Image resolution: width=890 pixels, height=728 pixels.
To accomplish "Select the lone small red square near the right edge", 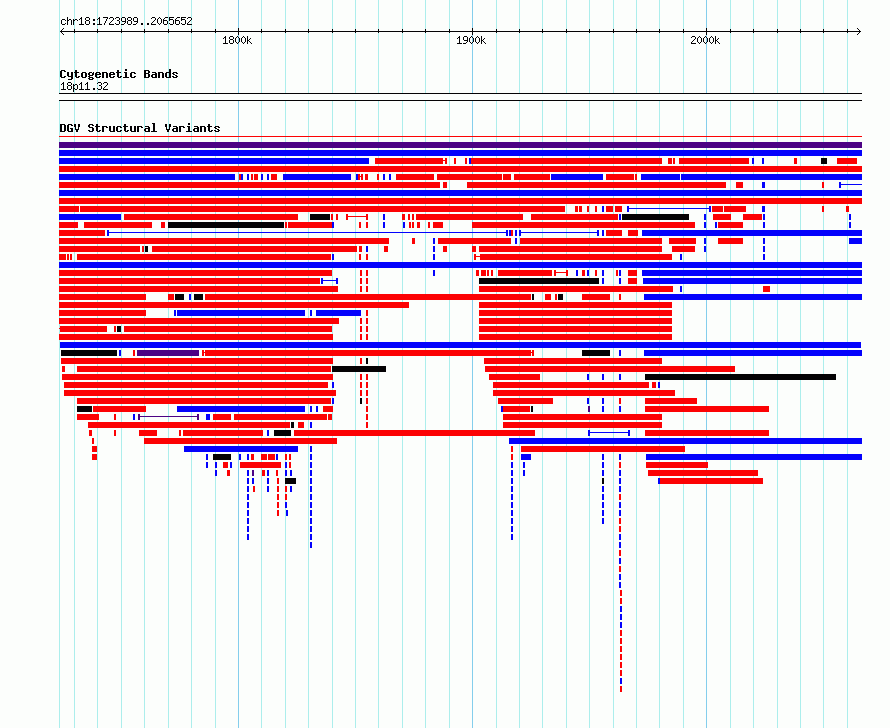I will (766, 289).
